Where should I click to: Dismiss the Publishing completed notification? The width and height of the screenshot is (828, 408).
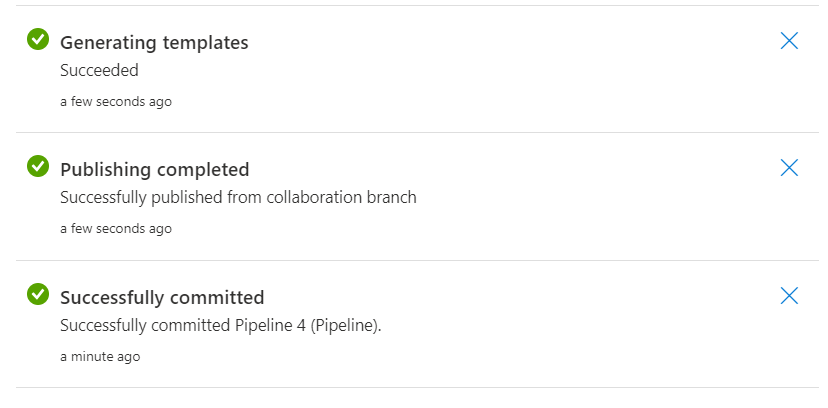[789, 168]
